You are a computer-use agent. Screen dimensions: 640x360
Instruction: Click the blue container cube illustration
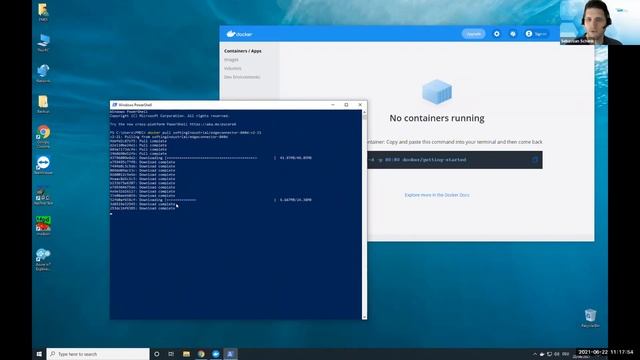point(437,91)
